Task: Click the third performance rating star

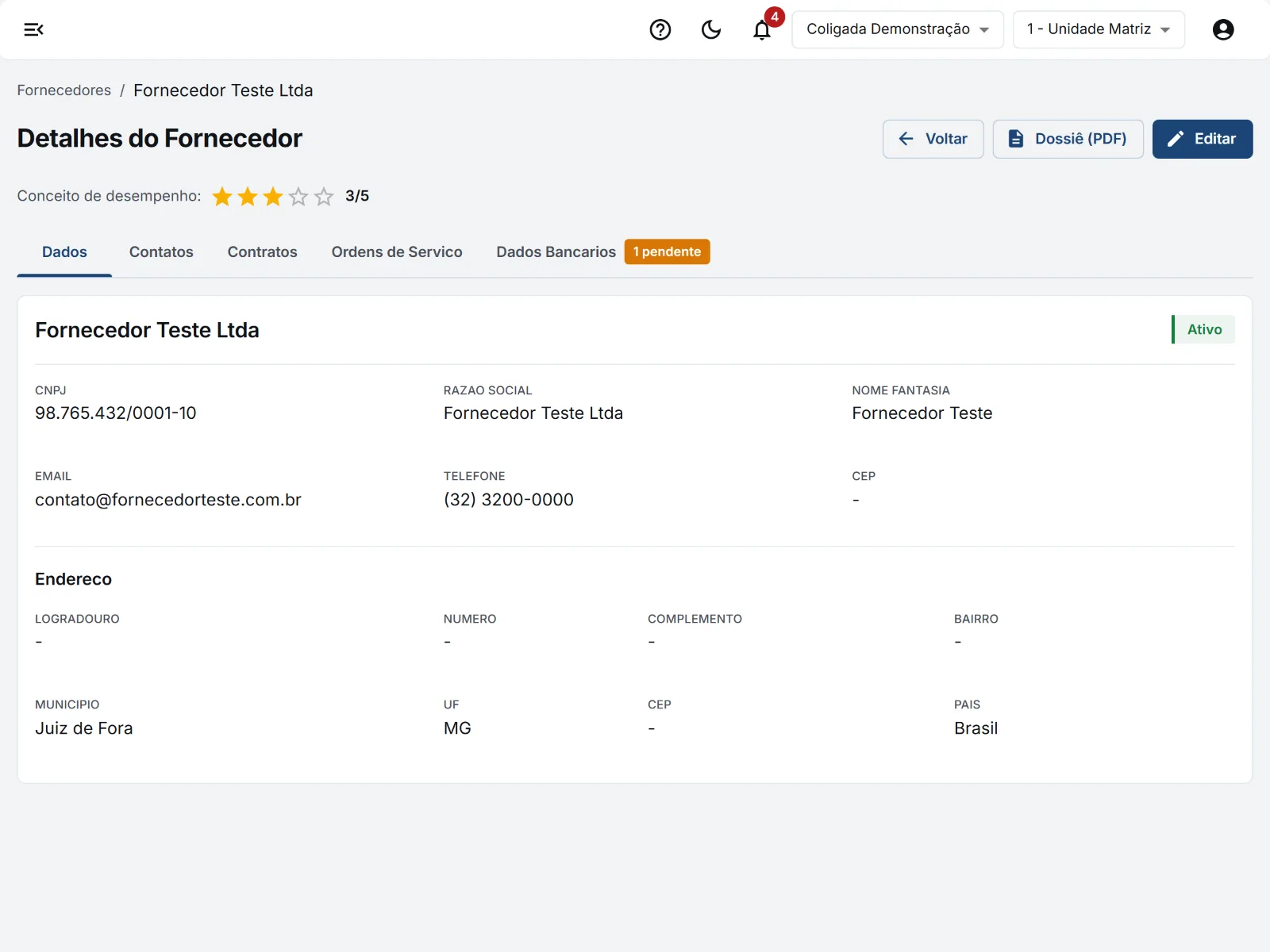Action: pyautogui.click(x=273, y=196)
